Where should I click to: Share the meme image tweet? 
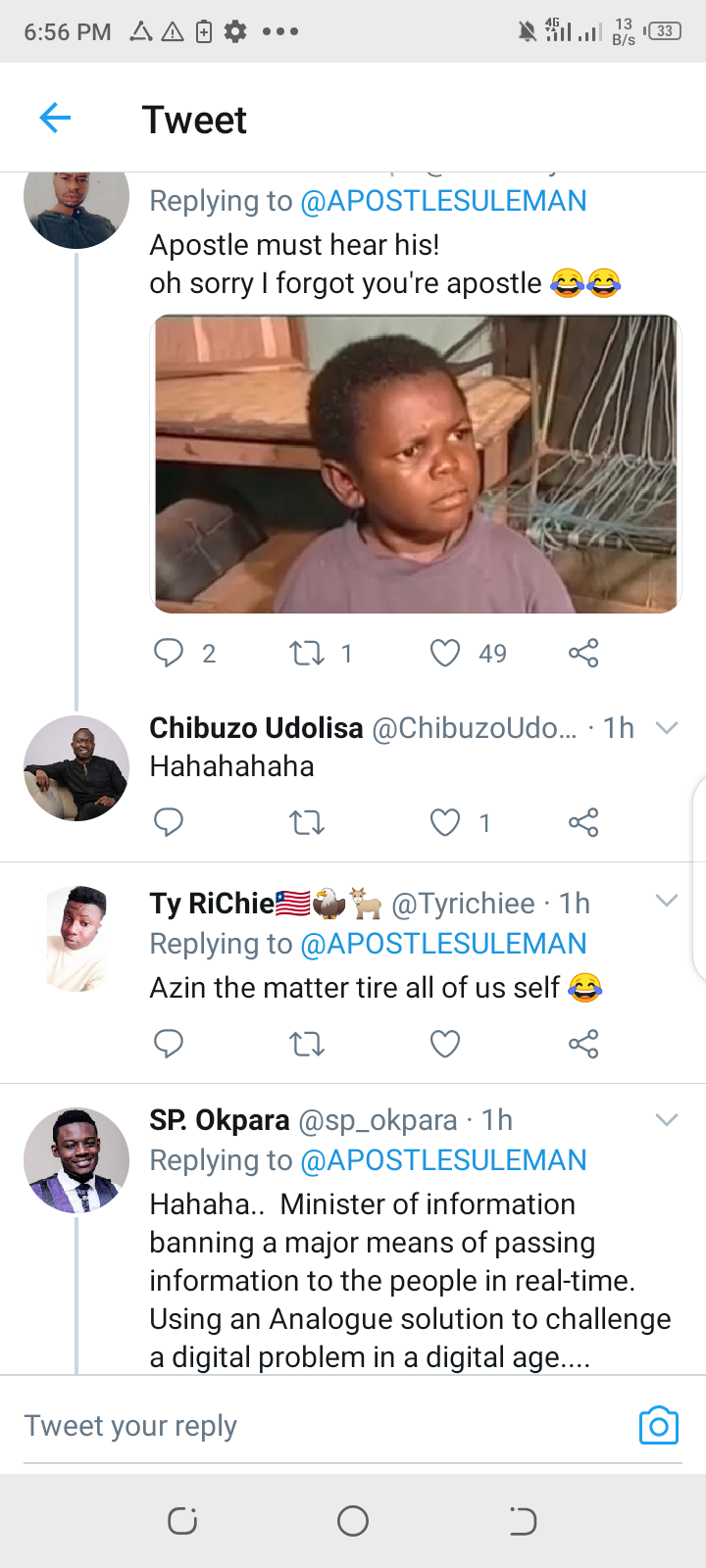tap(583, 653)
